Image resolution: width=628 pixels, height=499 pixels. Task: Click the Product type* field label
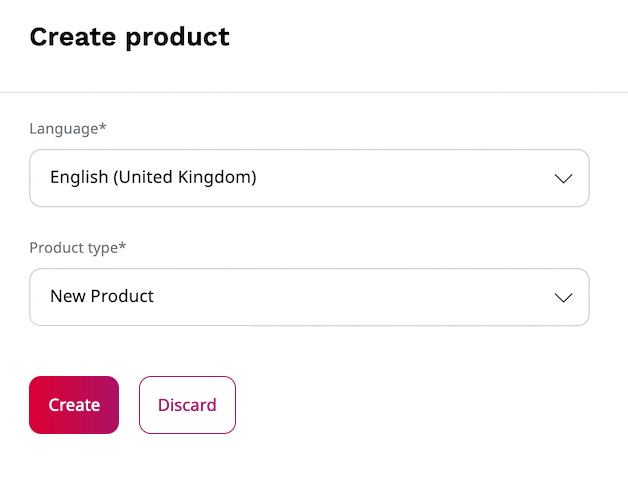(78, 248)
